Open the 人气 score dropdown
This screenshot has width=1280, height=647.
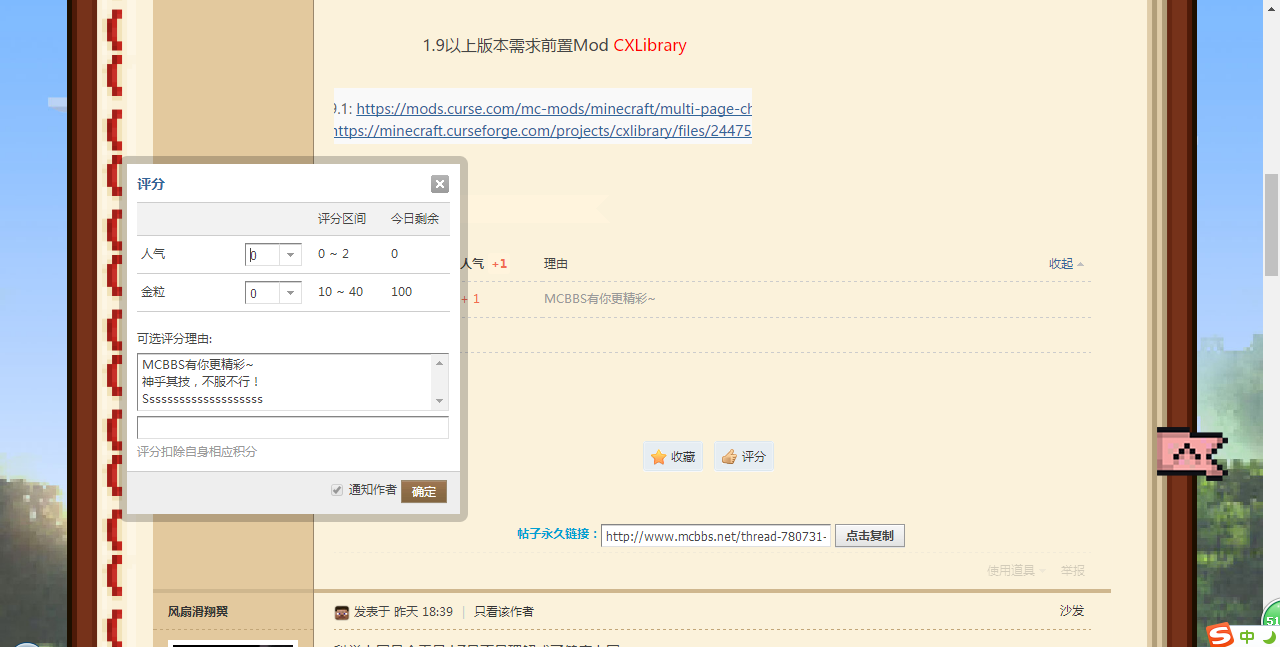point(291,255)
